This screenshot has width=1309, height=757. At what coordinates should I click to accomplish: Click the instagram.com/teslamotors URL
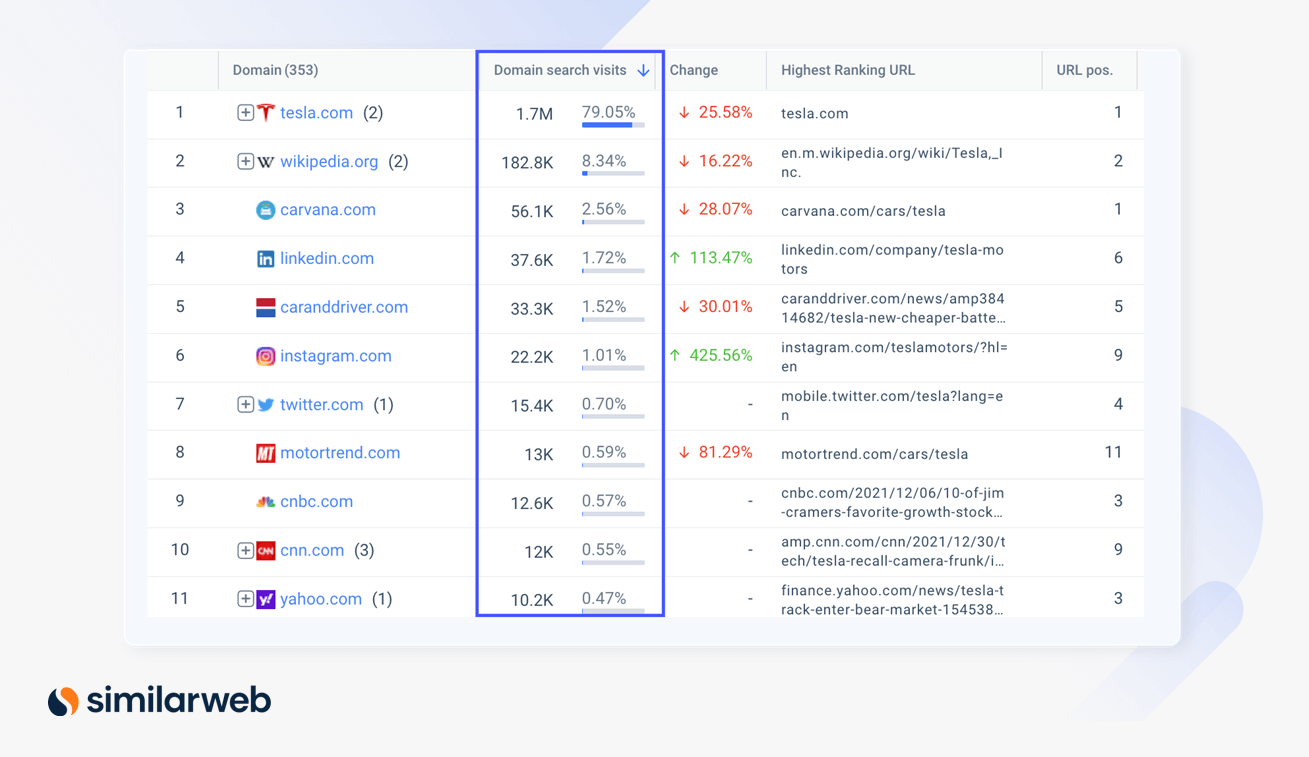894,356
